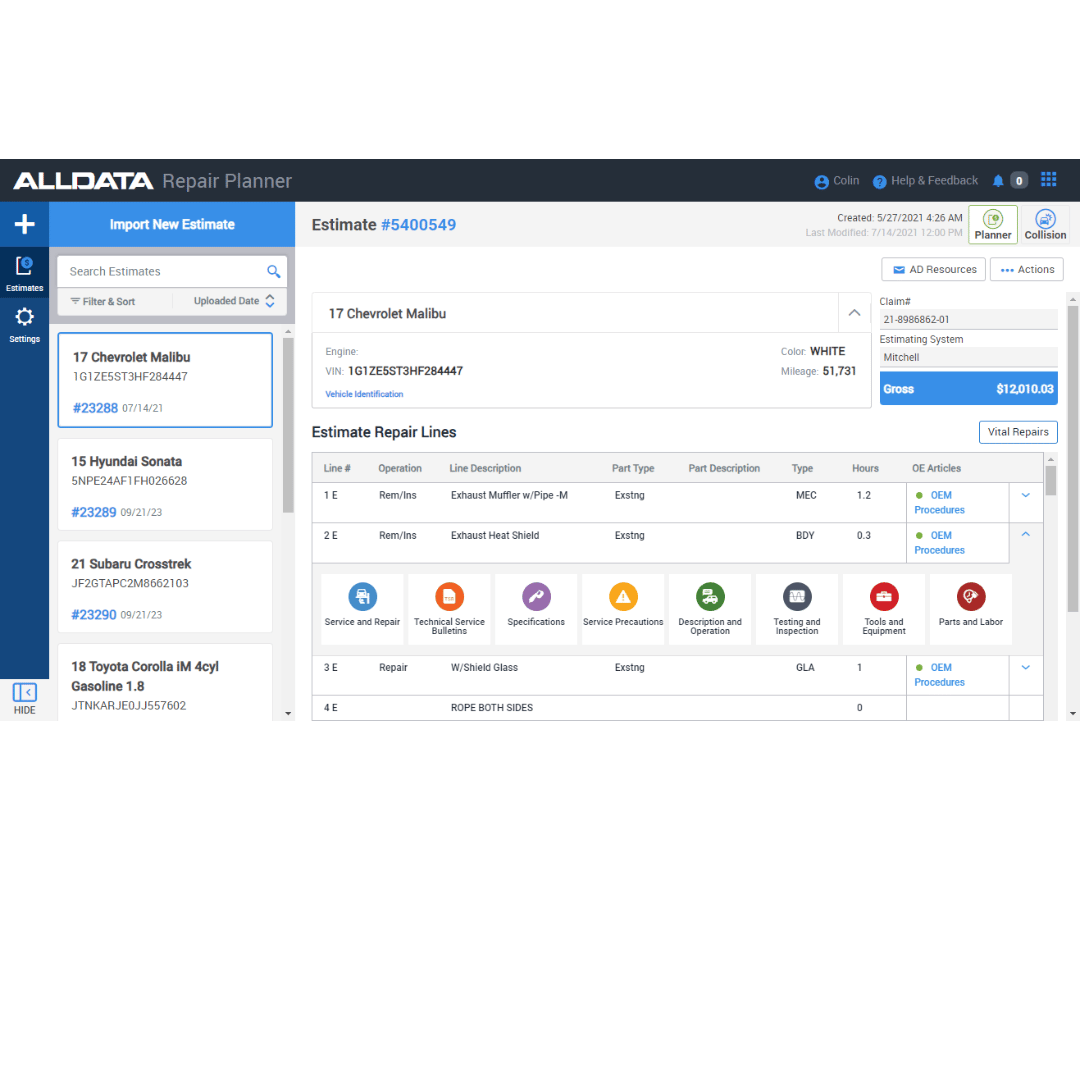
Task: Open the Settings gear in sidebar
Action: coord(24,324)
